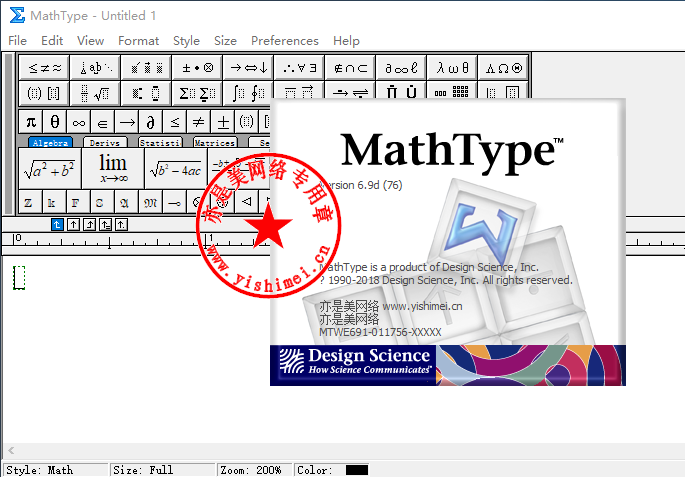Insert the square root of a²+b² expression
This screenshot has width=685, height=477.
click(50, 169)
